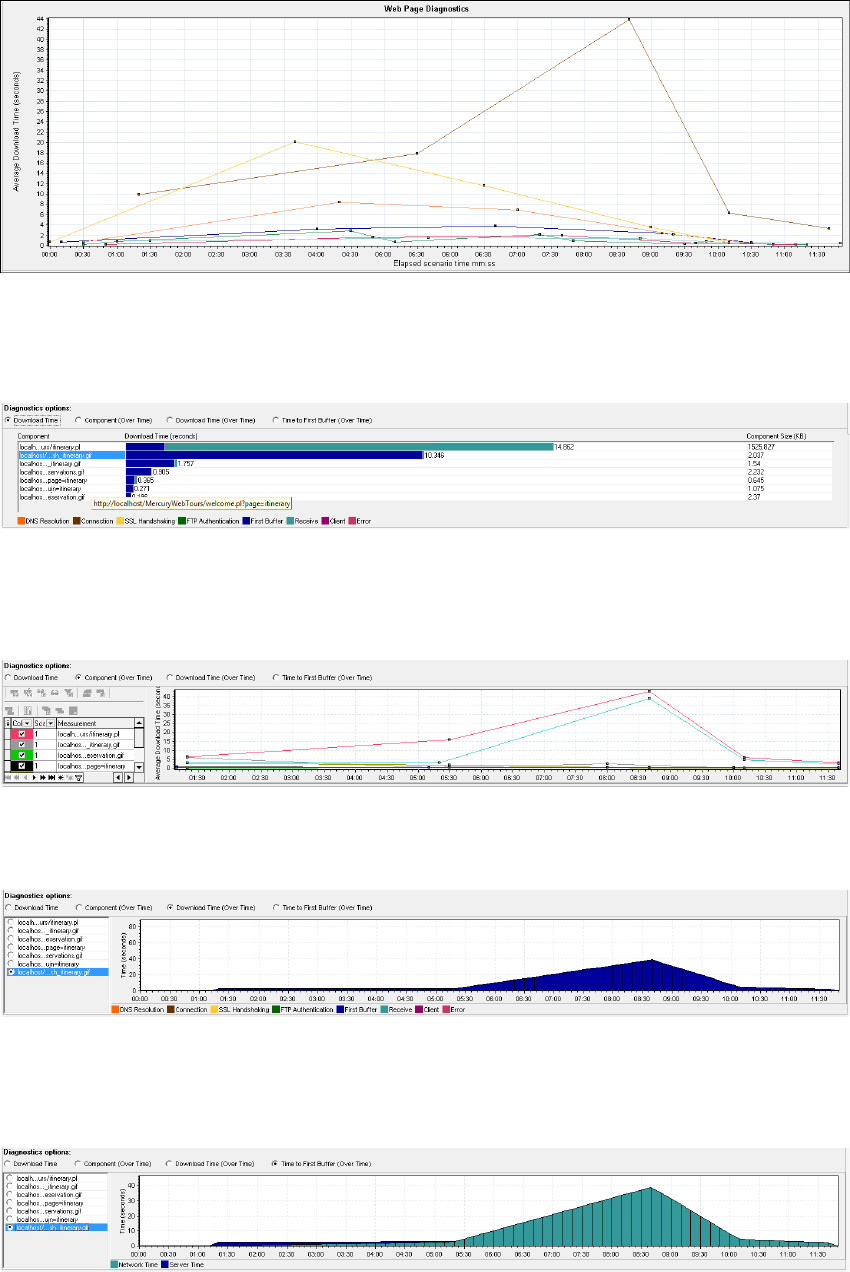Click the DNS Resolution legend swatch under the bar chart
850x1272 pixels.
[x=21, y=521]
